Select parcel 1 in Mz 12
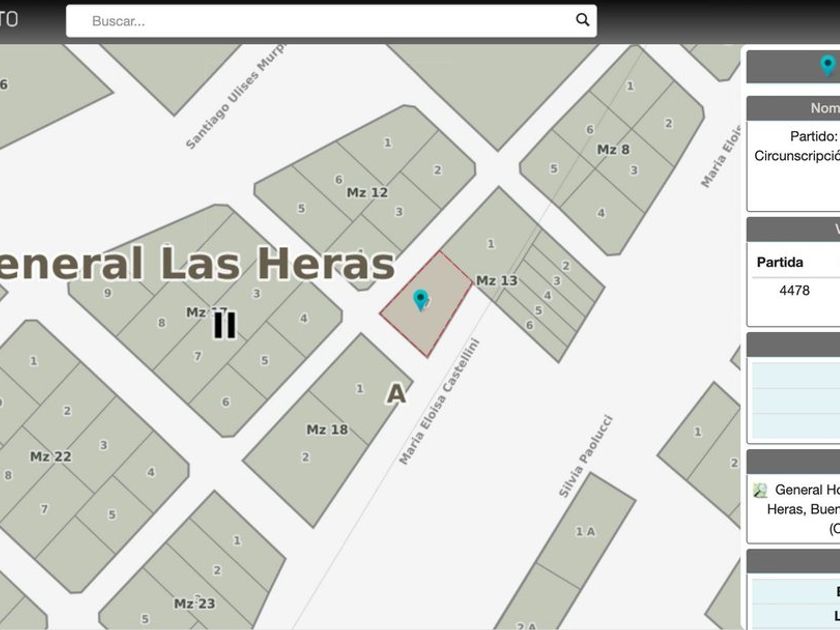Screen dimensions: 840x630 point(387,142)
